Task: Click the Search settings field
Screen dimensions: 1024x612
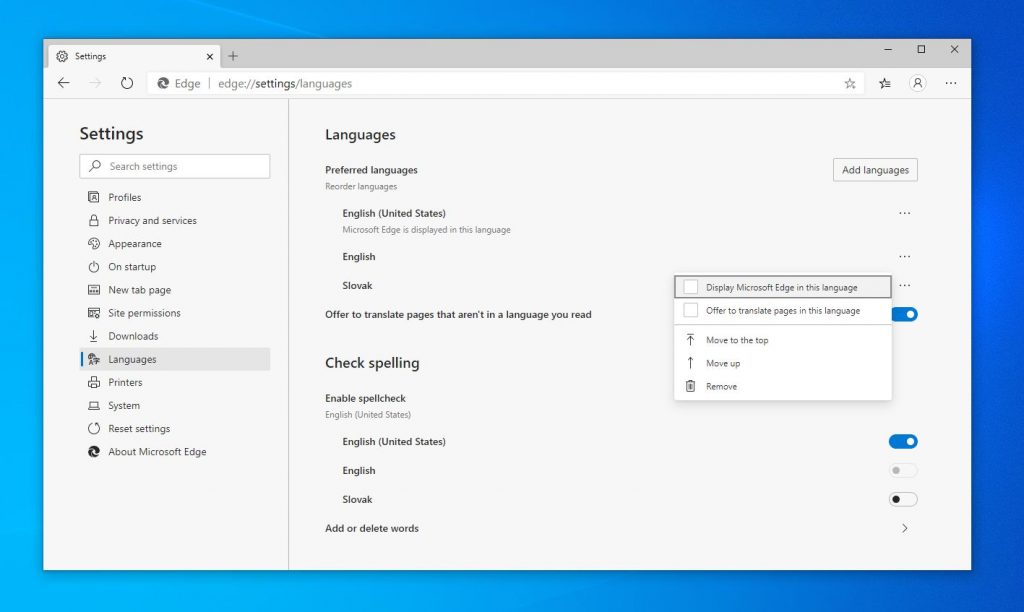Action: (174, 167)
